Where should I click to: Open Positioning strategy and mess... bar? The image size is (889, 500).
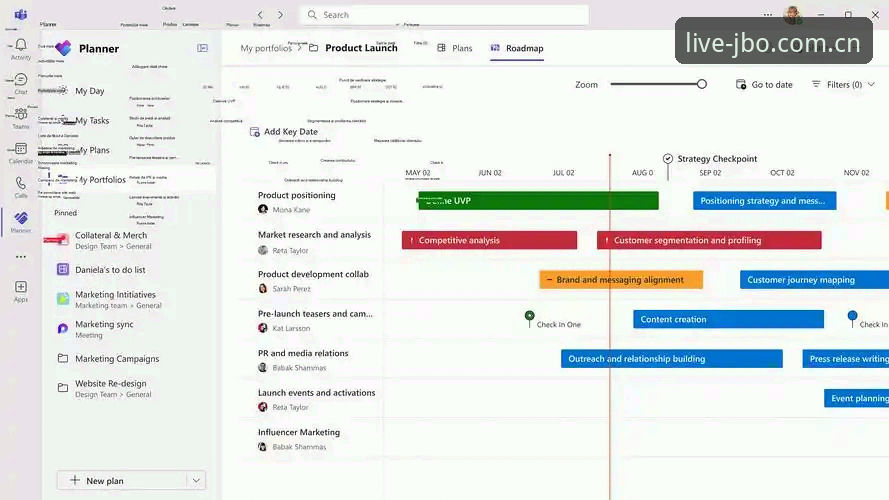pyautogui.click(x=764, y=201)
